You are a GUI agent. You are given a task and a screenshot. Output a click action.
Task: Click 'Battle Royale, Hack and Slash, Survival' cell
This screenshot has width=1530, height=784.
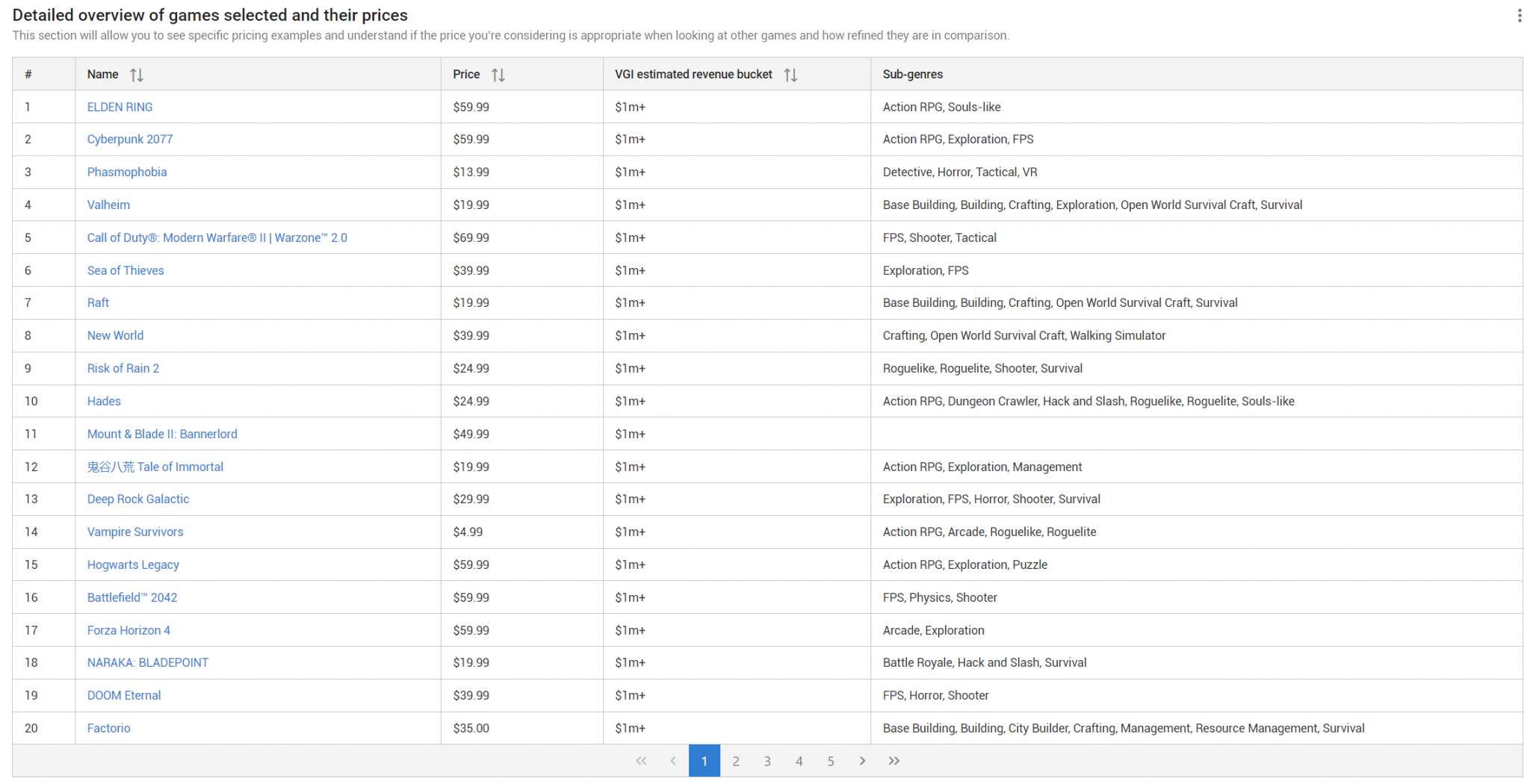click(x=1197, y=663)
